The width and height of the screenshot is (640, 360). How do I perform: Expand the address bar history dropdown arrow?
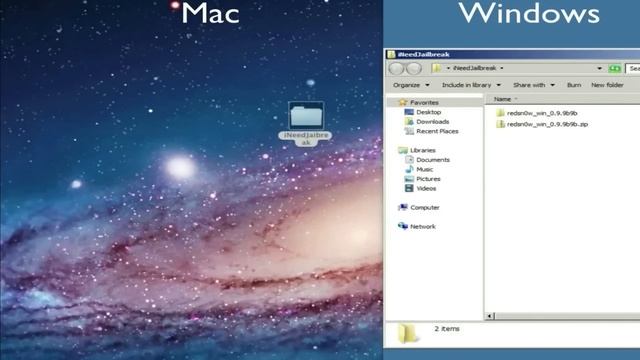pyautogui.click(x=599, y=69)
